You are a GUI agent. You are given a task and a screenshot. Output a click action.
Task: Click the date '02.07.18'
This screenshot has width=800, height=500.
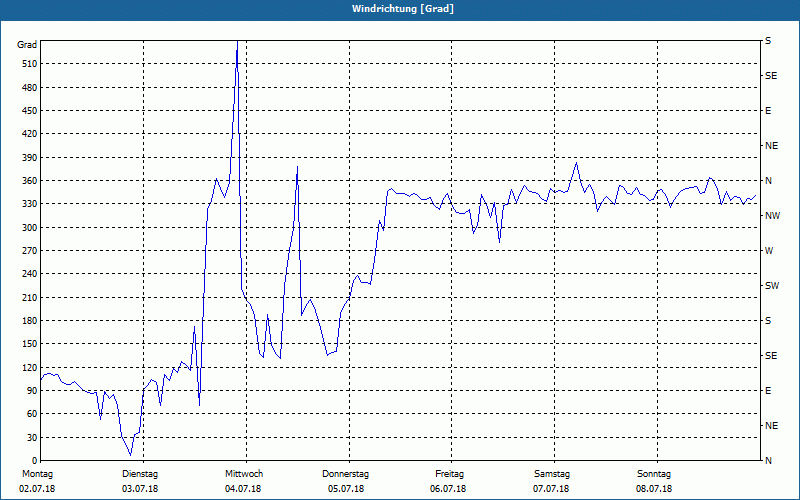tap(37, 489)
